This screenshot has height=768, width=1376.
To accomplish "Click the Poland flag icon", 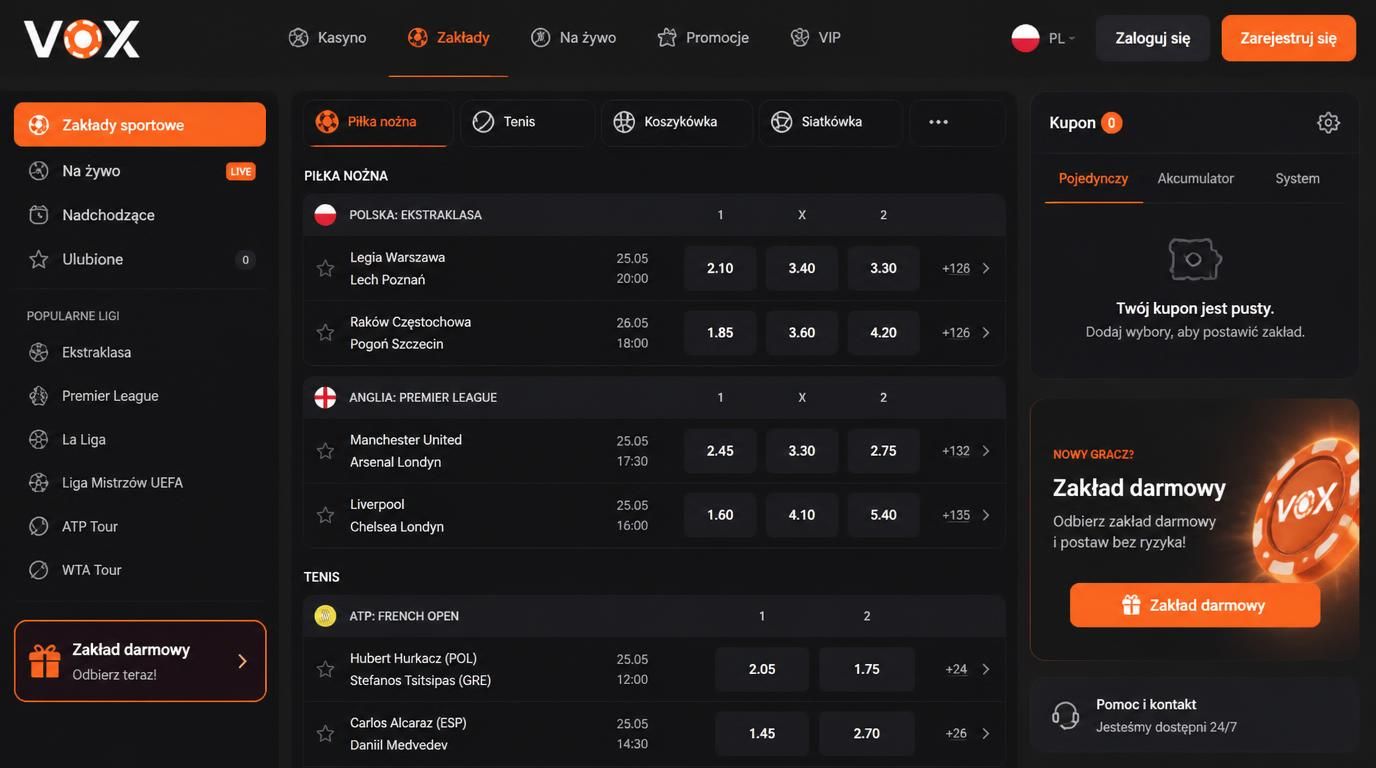I will click(x=1026, y=38).
